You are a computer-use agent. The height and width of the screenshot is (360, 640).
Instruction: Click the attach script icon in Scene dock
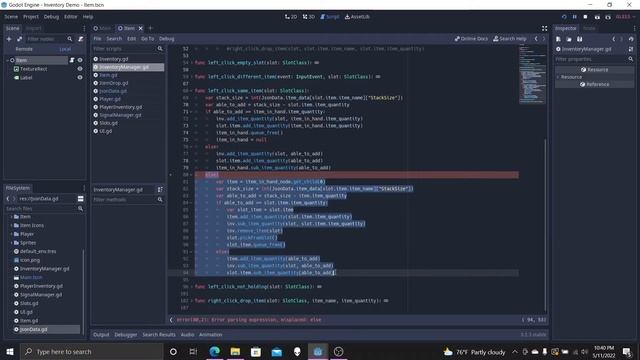point(81,39)
